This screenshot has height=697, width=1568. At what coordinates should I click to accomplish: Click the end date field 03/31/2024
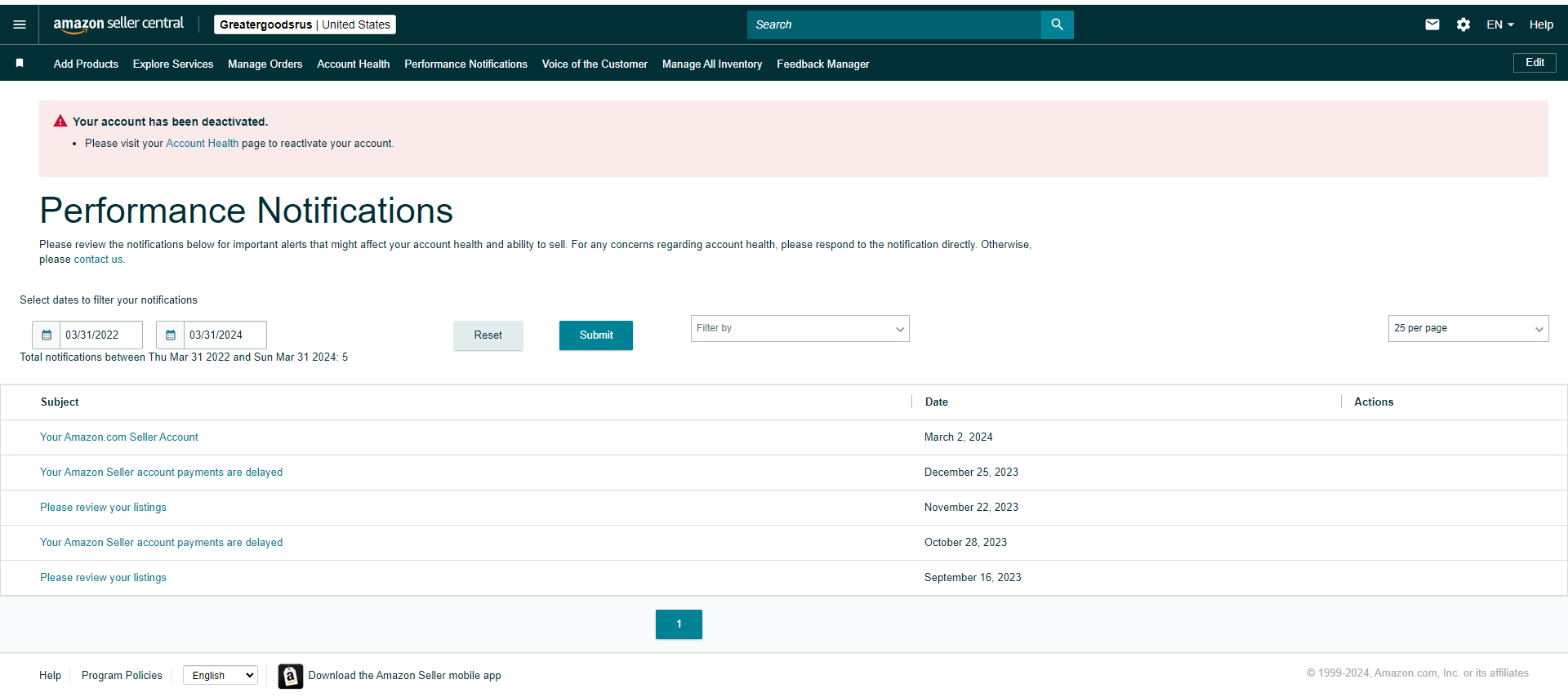click(225, 335)
